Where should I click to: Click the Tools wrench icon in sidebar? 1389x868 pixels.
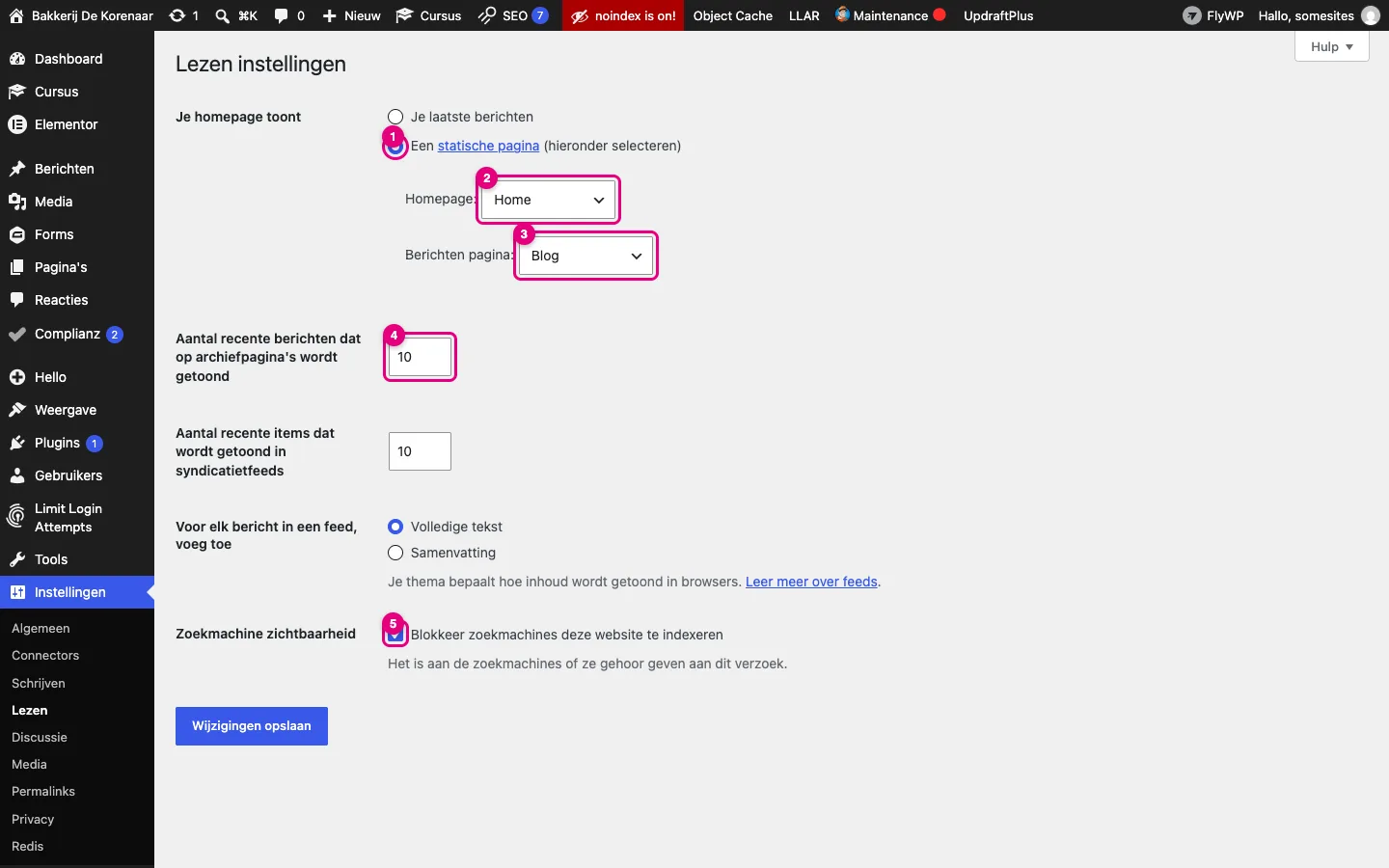coord(17,559)
